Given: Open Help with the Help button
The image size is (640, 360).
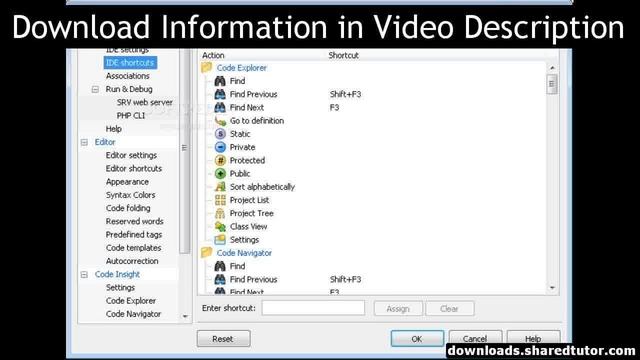Looking at the screenshot, I should [533, 338].
